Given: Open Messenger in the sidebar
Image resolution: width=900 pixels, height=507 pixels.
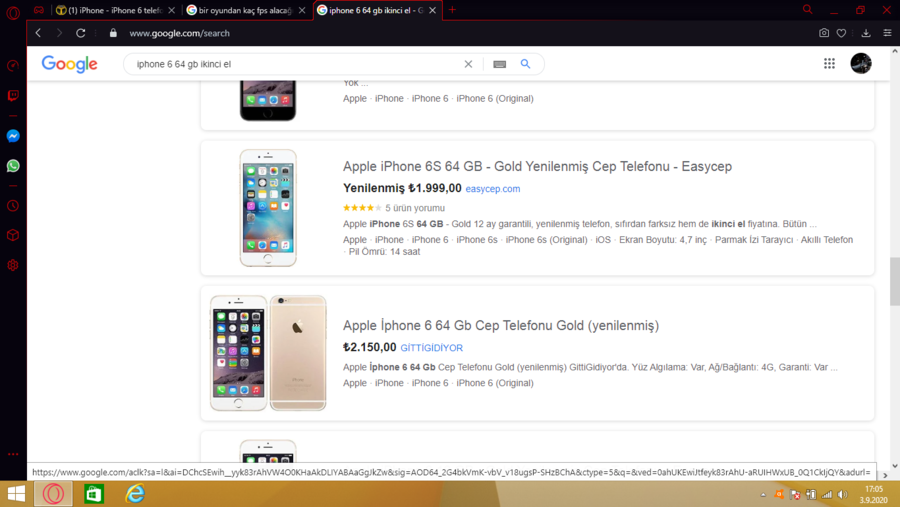Looking at the screenshot, I should click(13, 136).
